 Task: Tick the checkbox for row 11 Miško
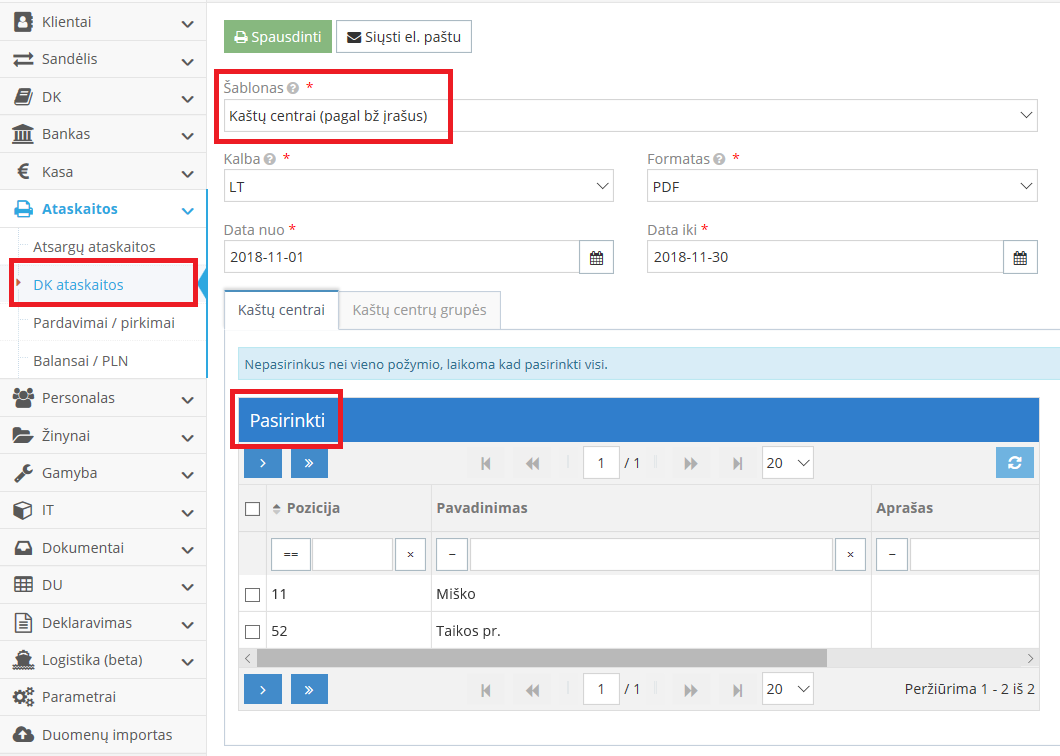coord(253,595)
